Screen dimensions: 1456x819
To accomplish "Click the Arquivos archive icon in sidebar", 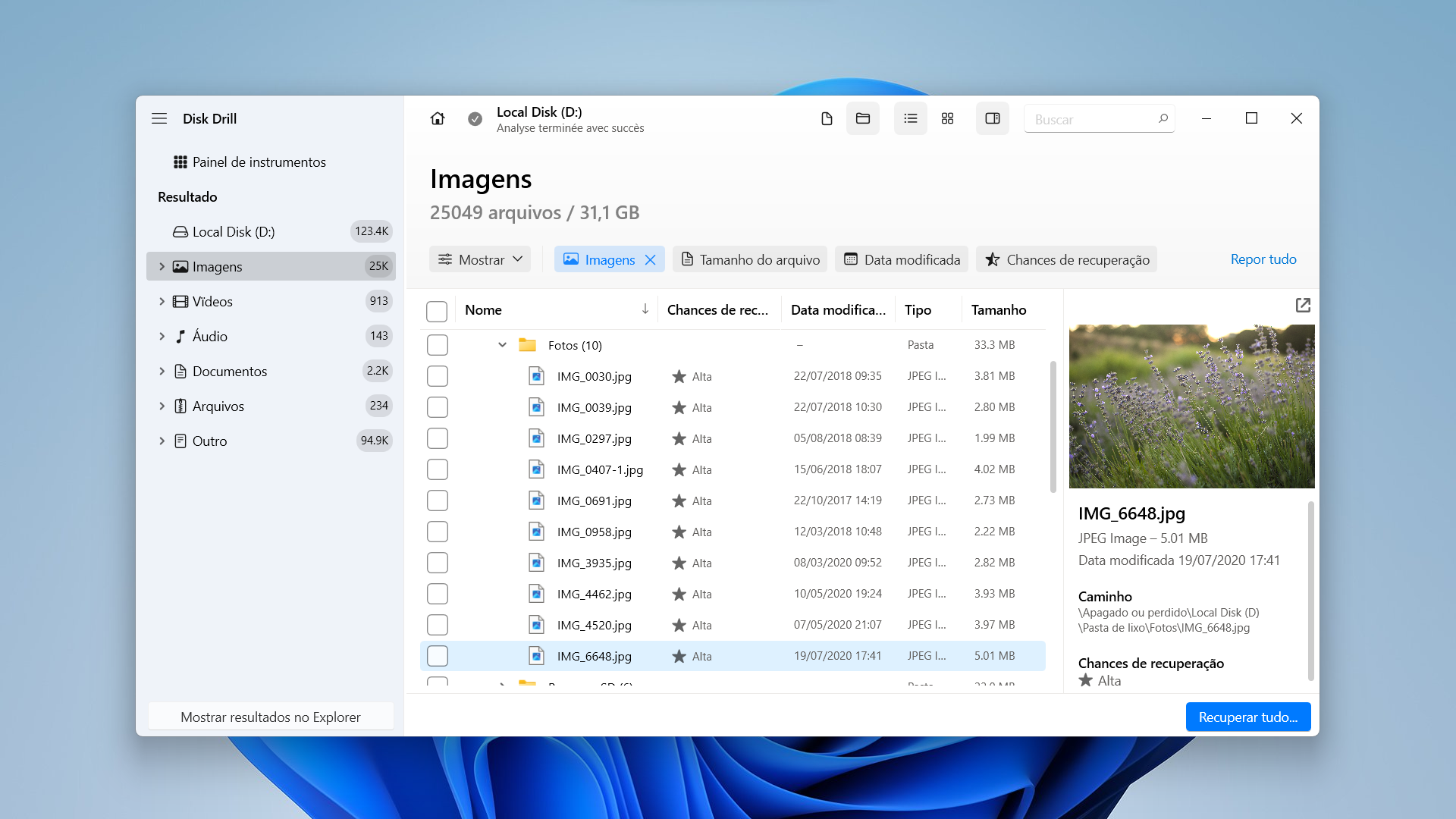I will coord(180,406).
